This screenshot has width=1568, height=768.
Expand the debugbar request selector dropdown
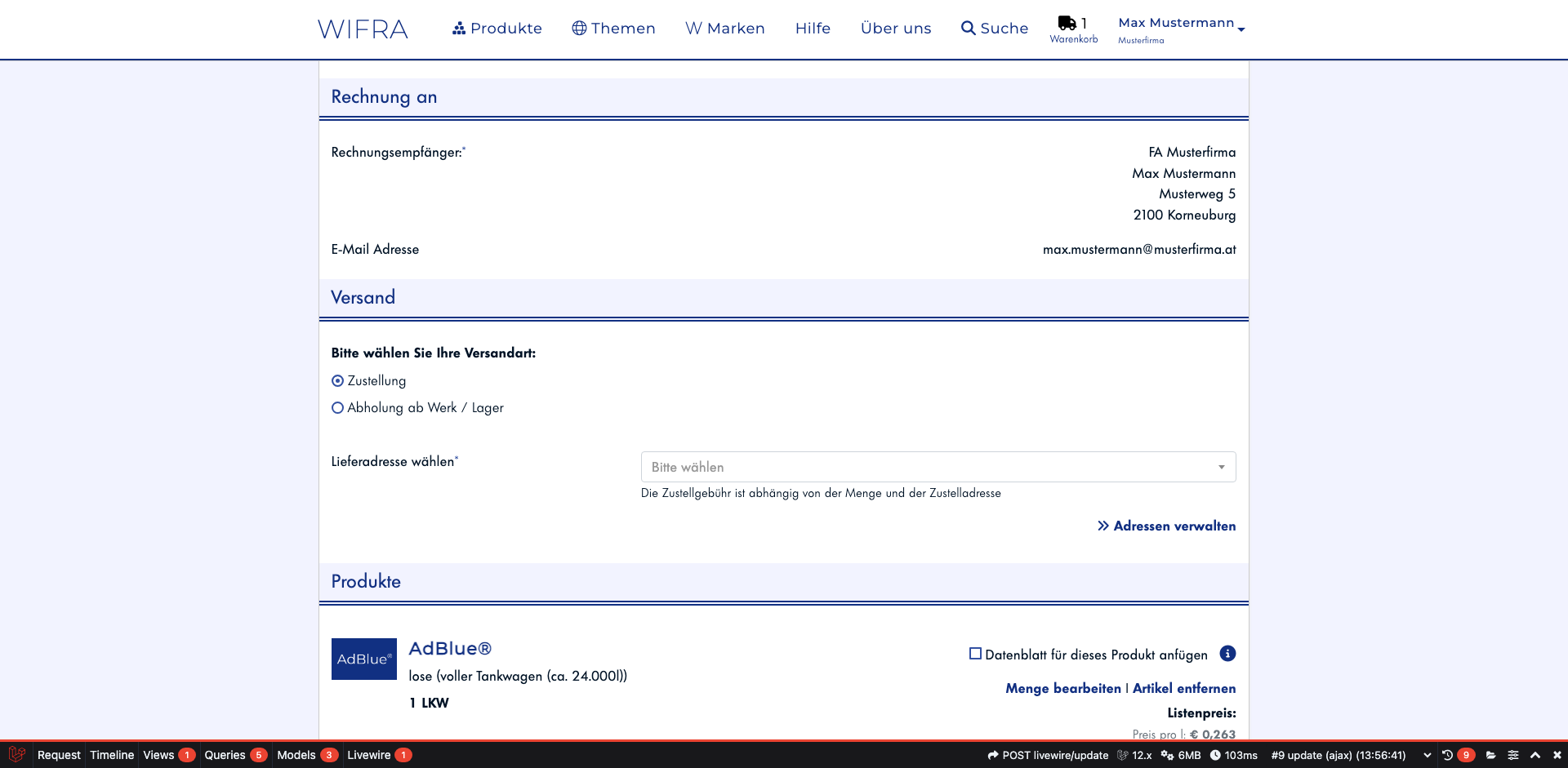(1427, 755)
